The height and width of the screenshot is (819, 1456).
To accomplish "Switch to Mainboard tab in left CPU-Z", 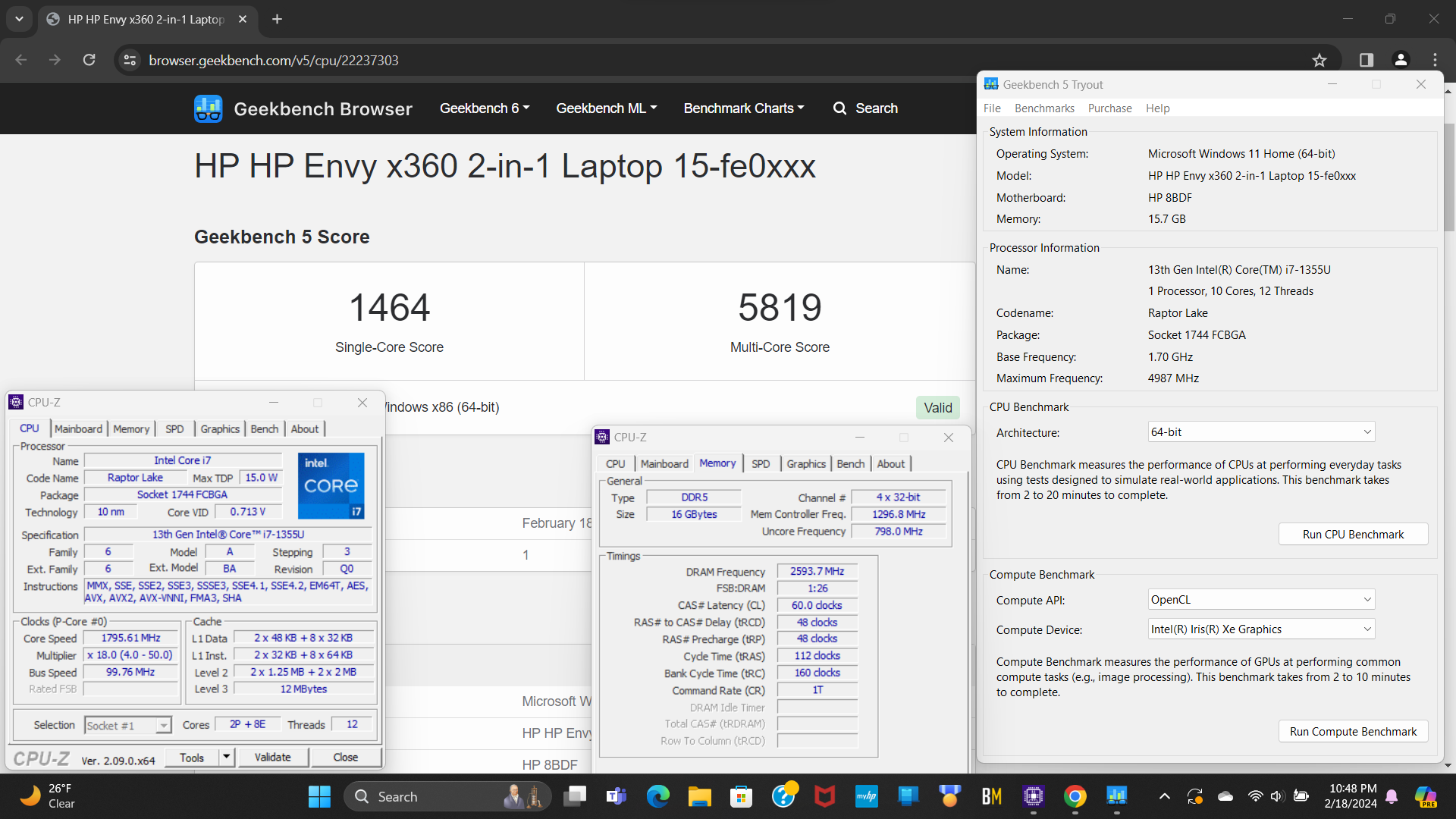I will point(78,429).
